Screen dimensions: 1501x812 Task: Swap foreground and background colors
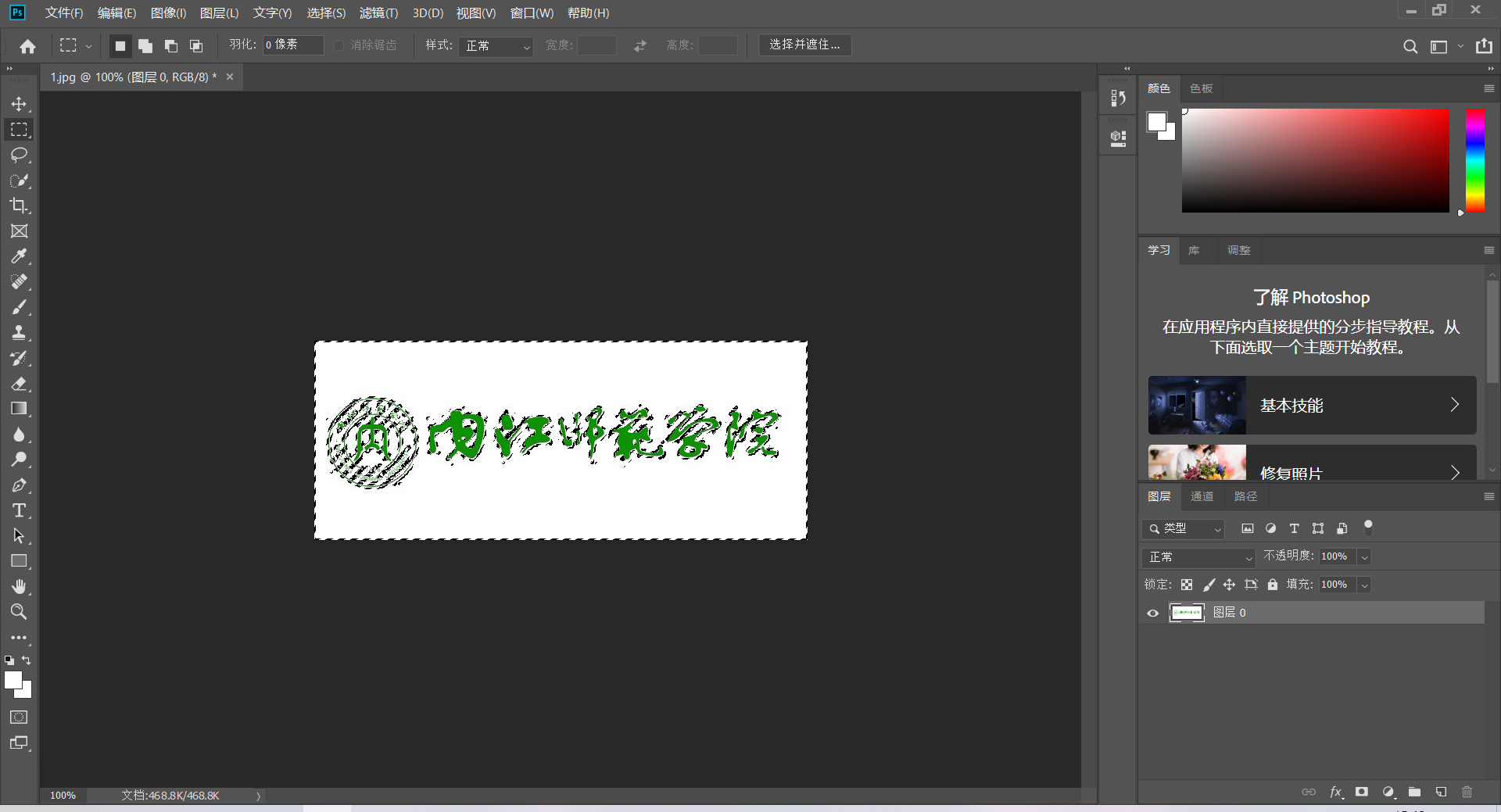click(x=27, y=660)
